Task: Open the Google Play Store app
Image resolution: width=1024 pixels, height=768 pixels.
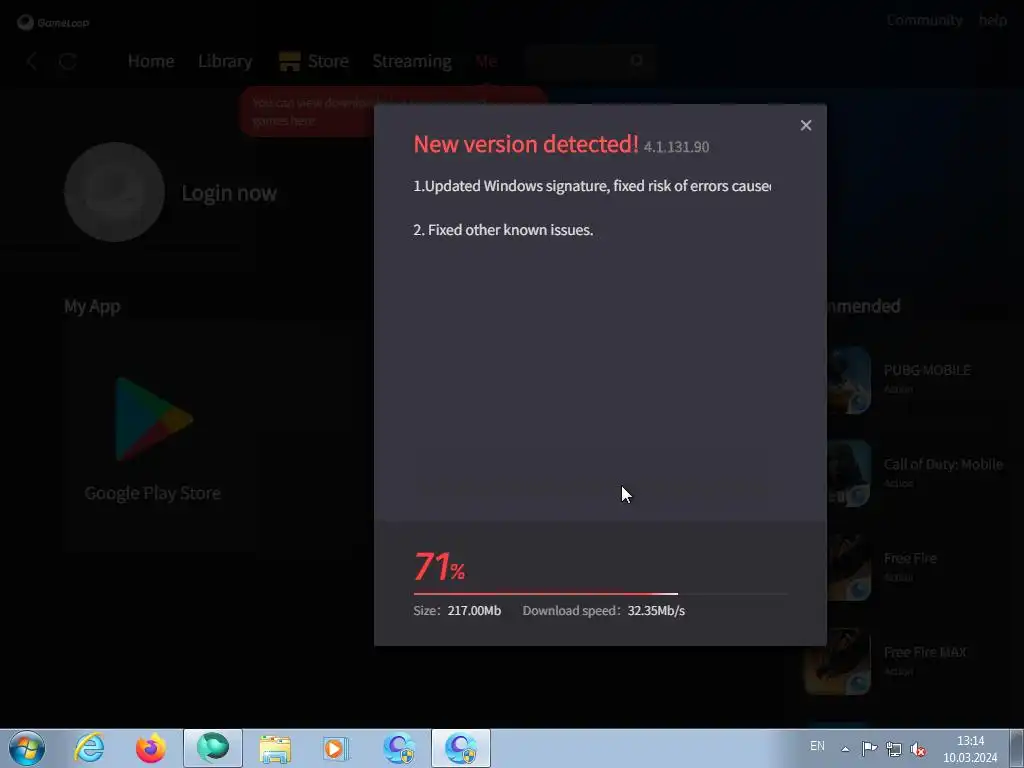Action: click(153, 419)
